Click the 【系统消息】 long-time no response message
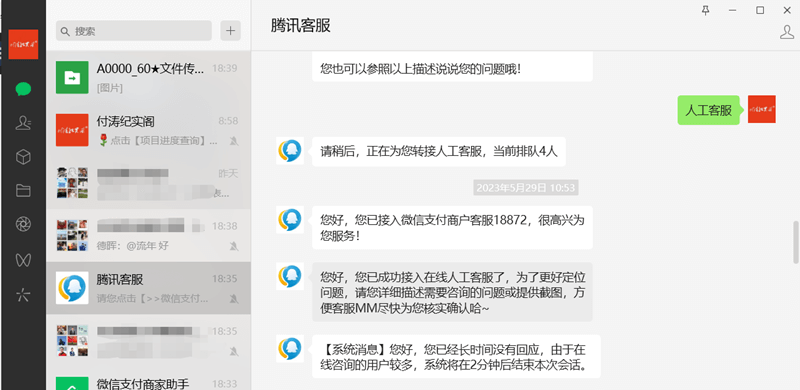The image size is (800, 390). click(x=456, y=356)
